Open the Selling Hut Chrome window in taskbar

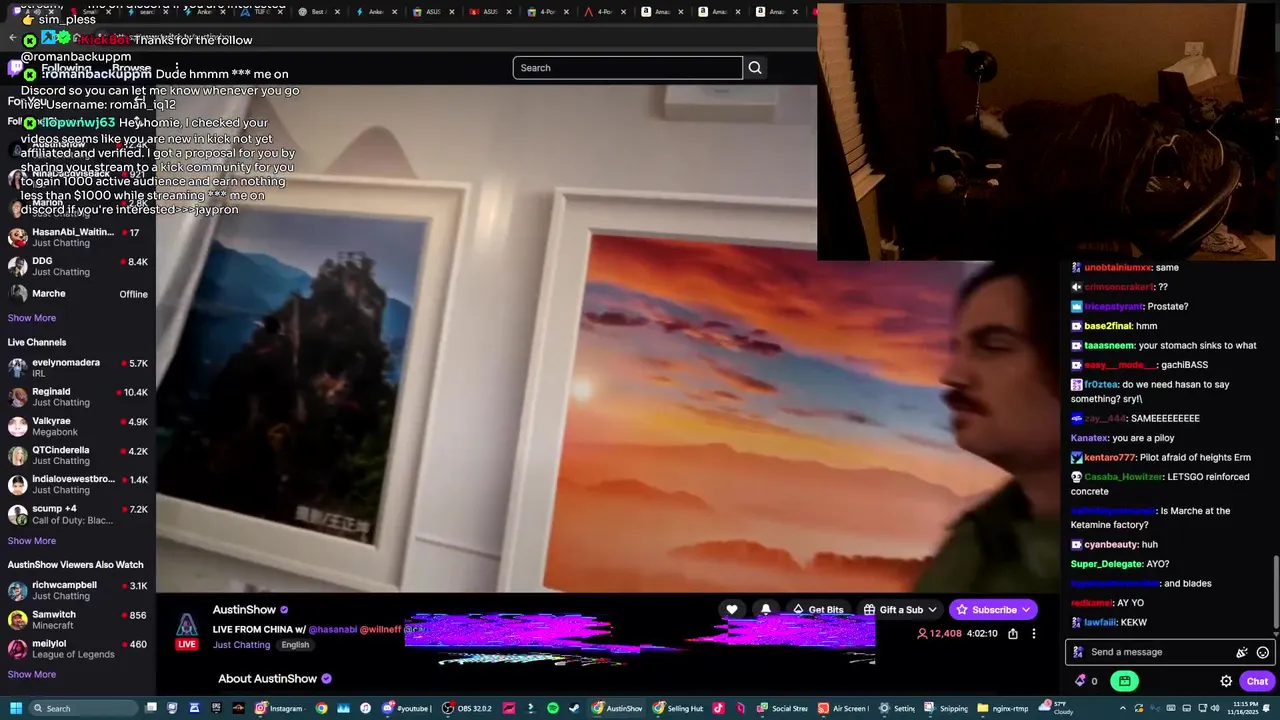click(677, 708)
